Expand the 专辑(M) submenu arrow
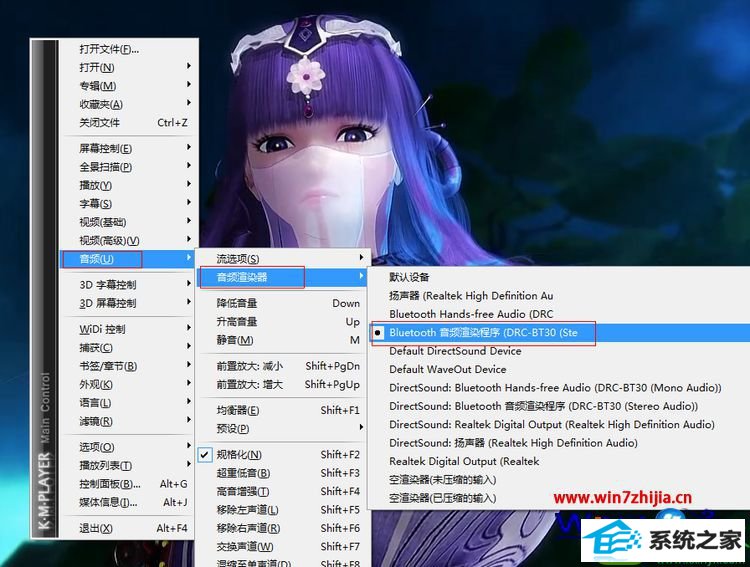This screenshot has height=567, width=750. [189, 85]
